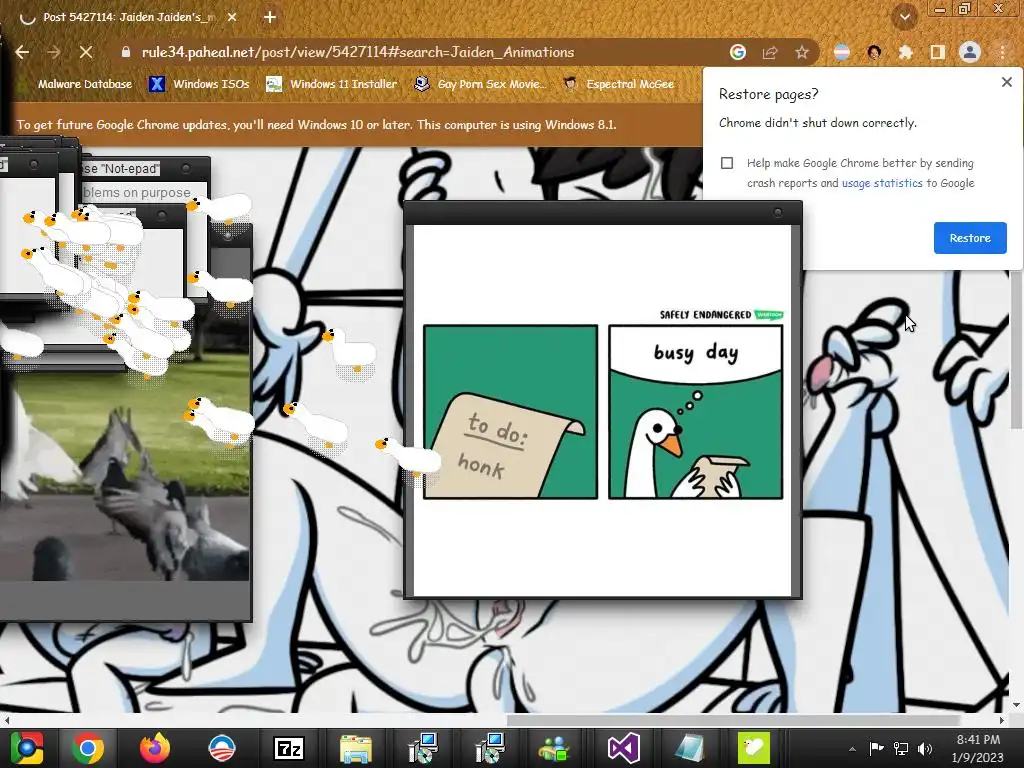Launch Firefox from the taskbar
The image size is (1024, 768).
155,748
